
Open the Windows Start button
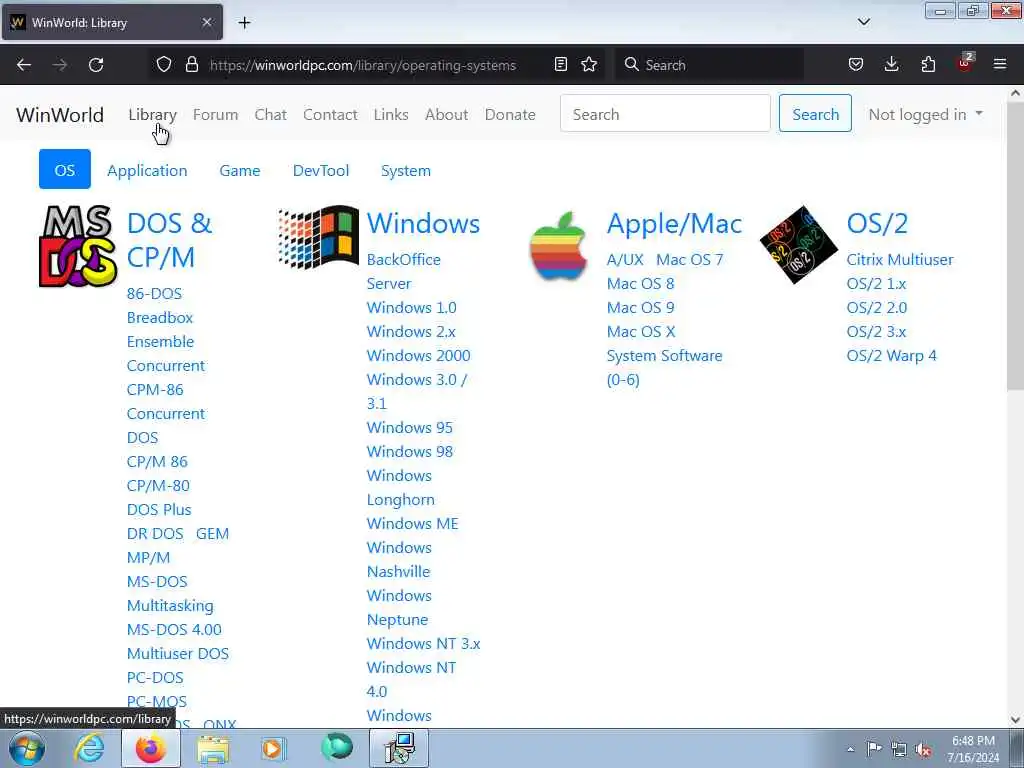[27, 748]
